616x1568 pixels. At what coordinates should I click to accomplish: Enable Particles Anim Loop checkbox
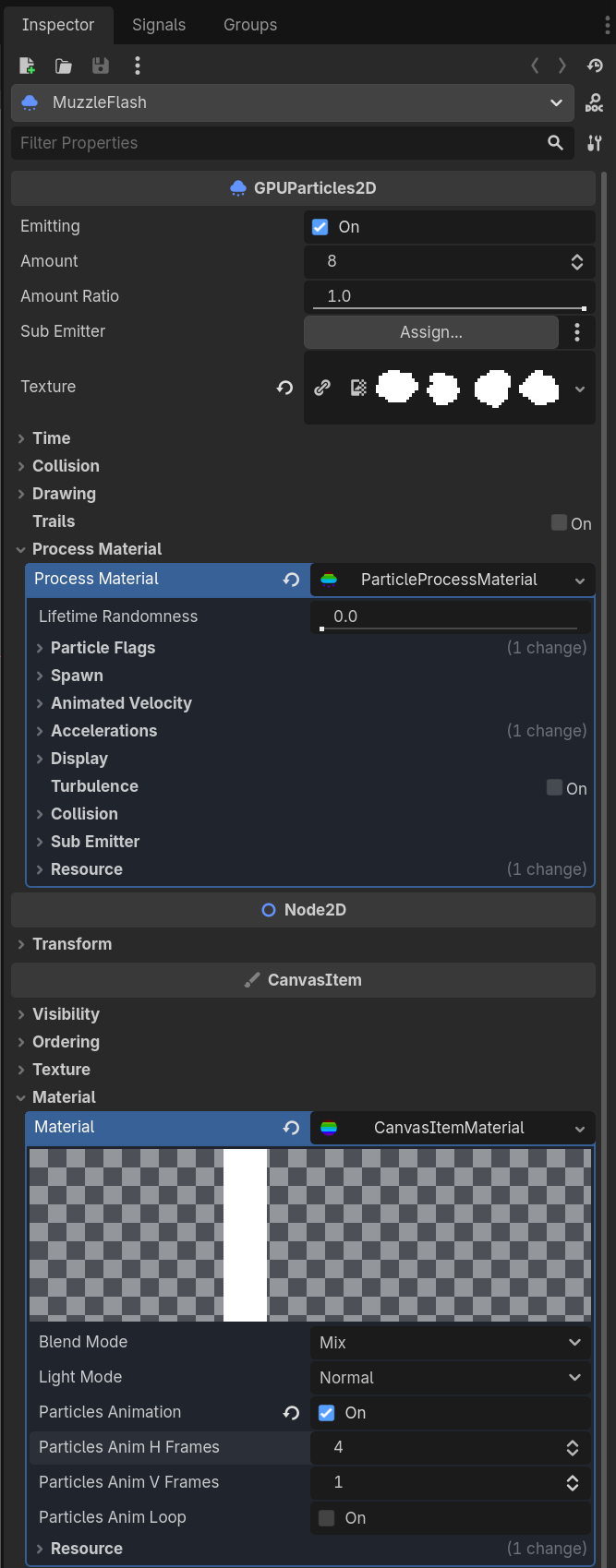pyautogui.click(x=326, y=1518)
